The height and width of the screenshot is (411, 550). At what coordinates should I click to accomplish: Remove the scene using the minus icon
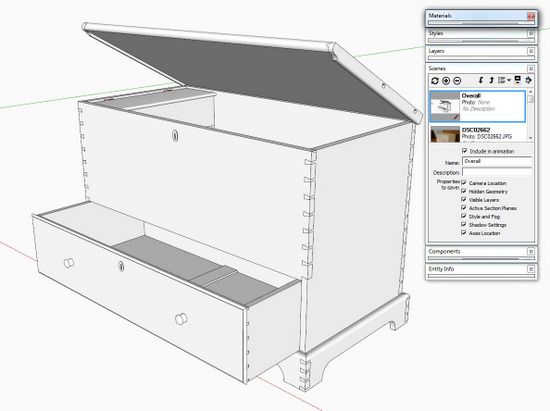[457, 81]
